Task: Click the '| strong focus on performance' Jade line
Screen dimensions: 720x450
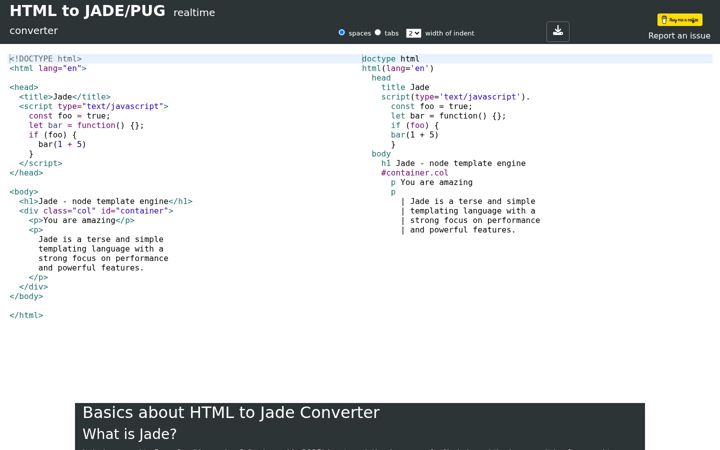Action: point(470,220)
